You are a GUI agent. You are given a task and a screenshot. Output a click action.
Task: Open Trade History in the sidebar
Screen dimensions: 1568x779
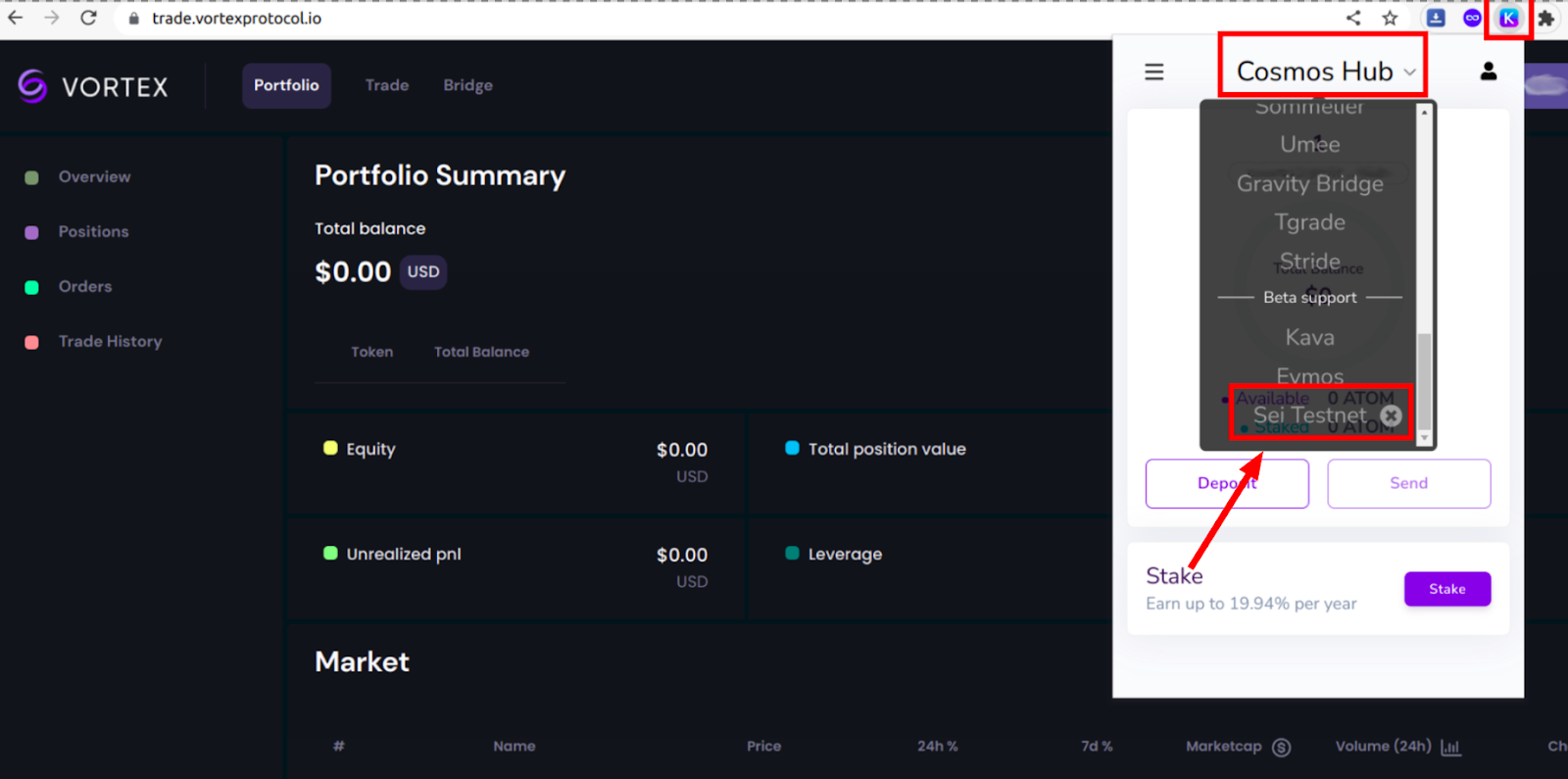(x=110, y=341)
